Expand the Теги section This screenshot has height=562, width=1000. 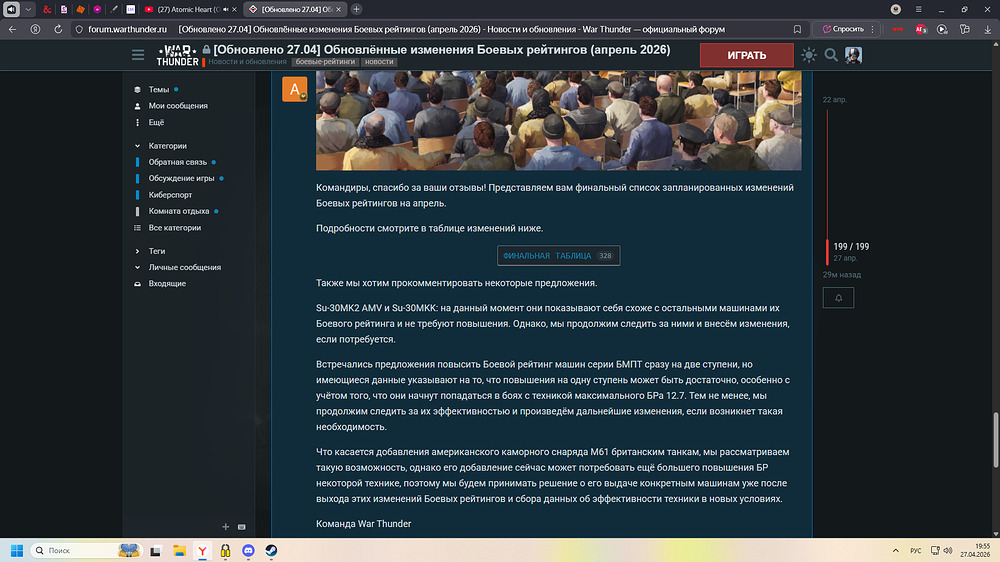click(156, 251)
